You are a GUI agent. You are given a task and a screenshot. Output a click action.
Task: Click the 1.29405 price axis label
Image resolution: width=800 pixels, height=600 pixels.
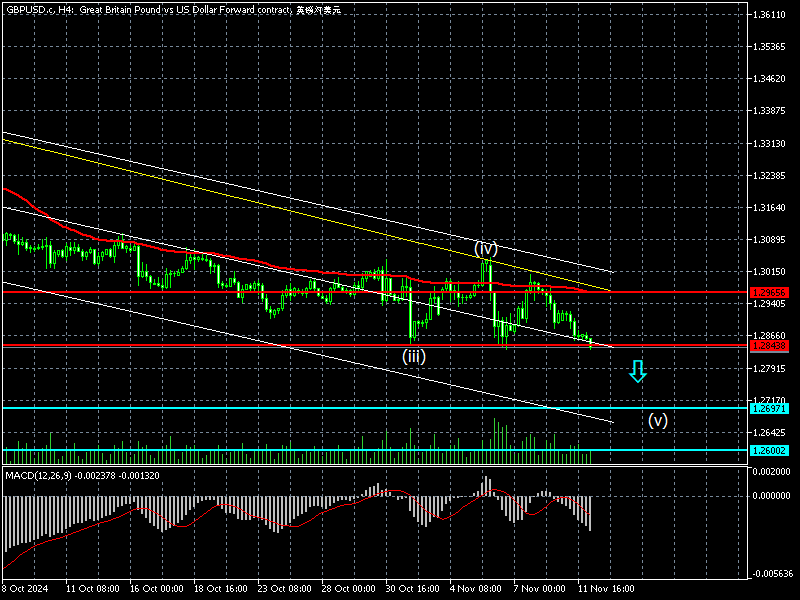pyautogui.click(x=769, y=304)
